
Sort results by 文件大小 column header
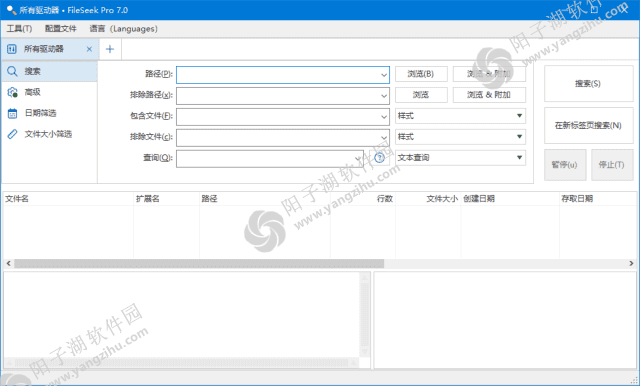coord(428,199)
